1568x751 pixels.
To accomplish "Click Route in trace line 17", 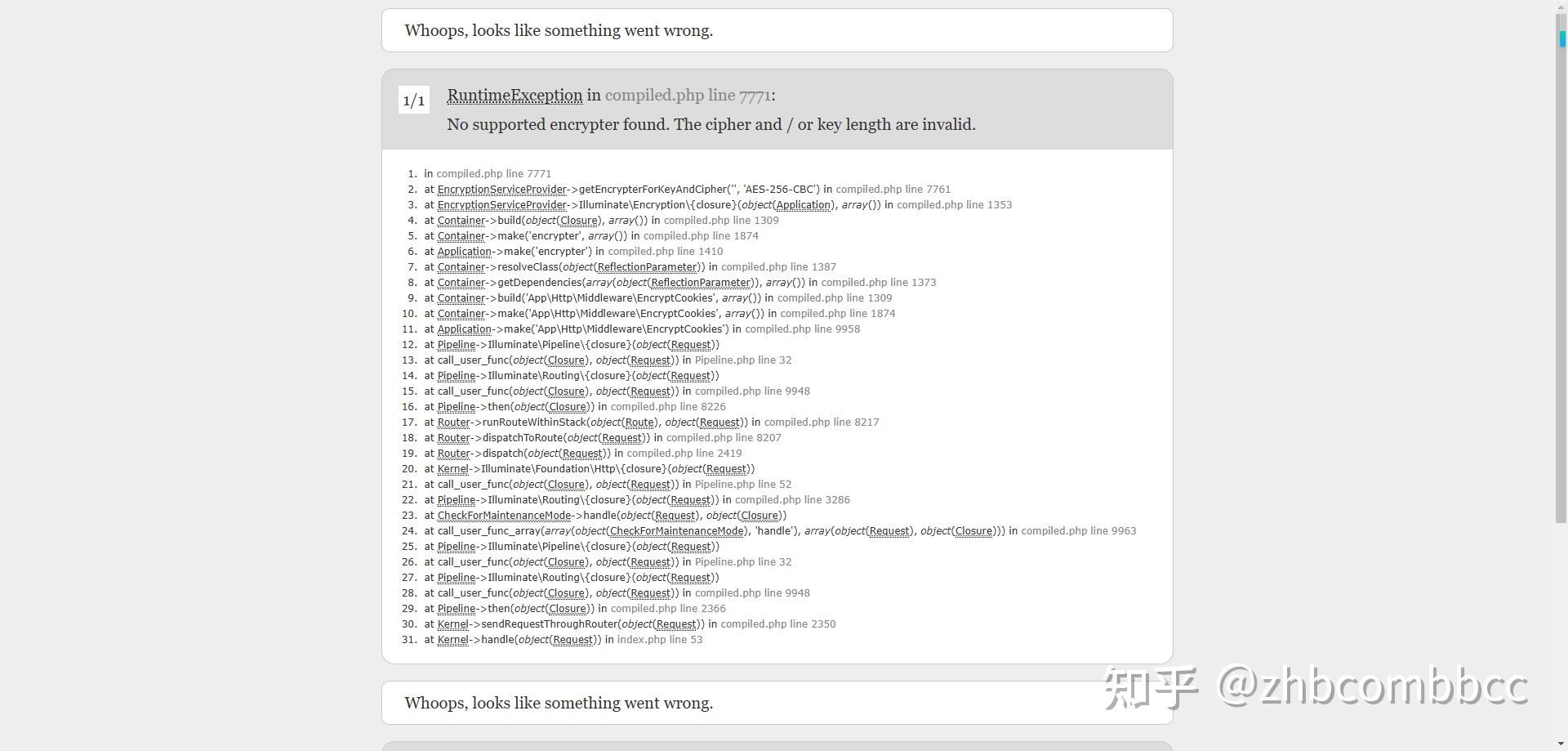I will (x=639, y=422).
